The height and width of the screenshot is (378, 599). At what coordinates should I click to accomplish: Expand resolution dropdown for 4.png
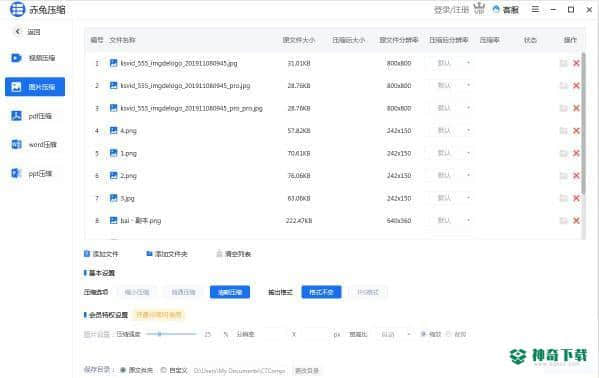pos(449,131)
